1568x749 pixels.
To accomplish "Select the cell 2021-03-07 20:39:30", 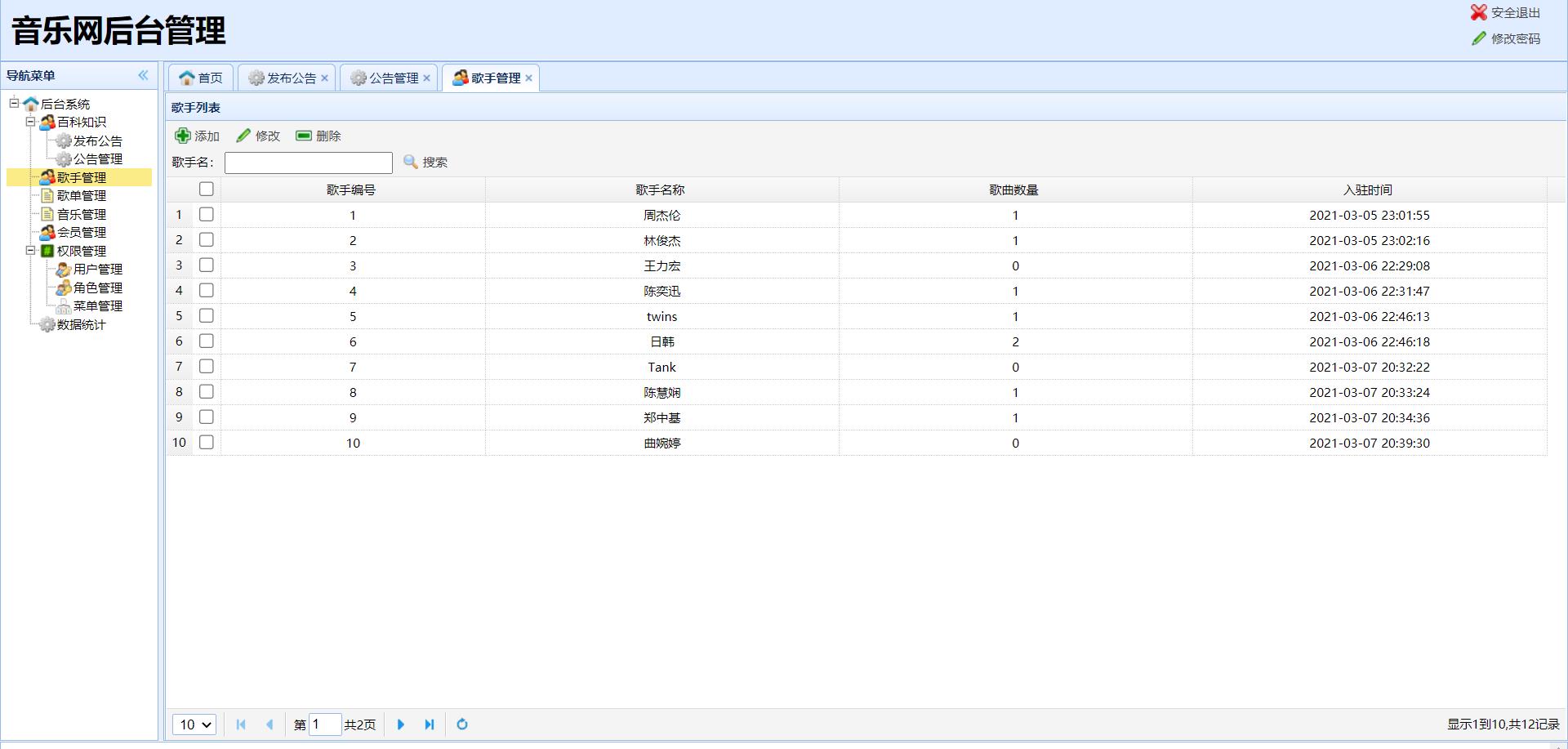I will point(1370,443).
